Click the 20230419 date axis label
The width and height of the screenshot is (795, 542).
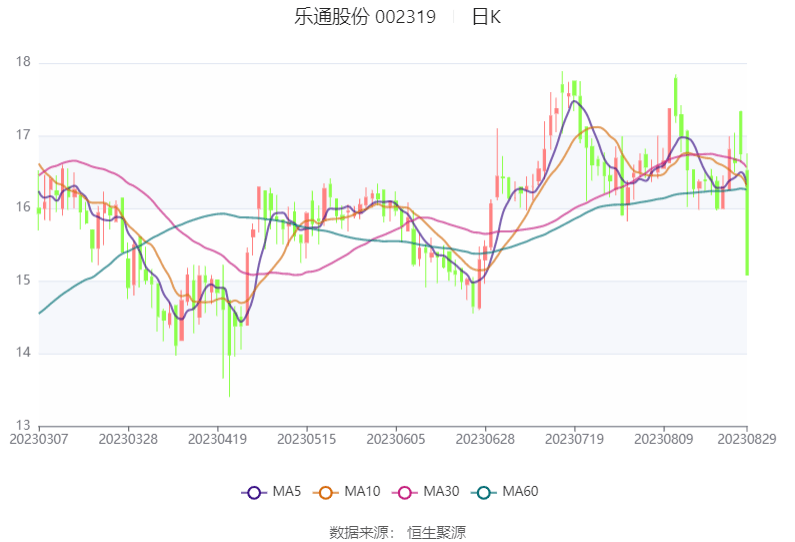click(217, 439)
